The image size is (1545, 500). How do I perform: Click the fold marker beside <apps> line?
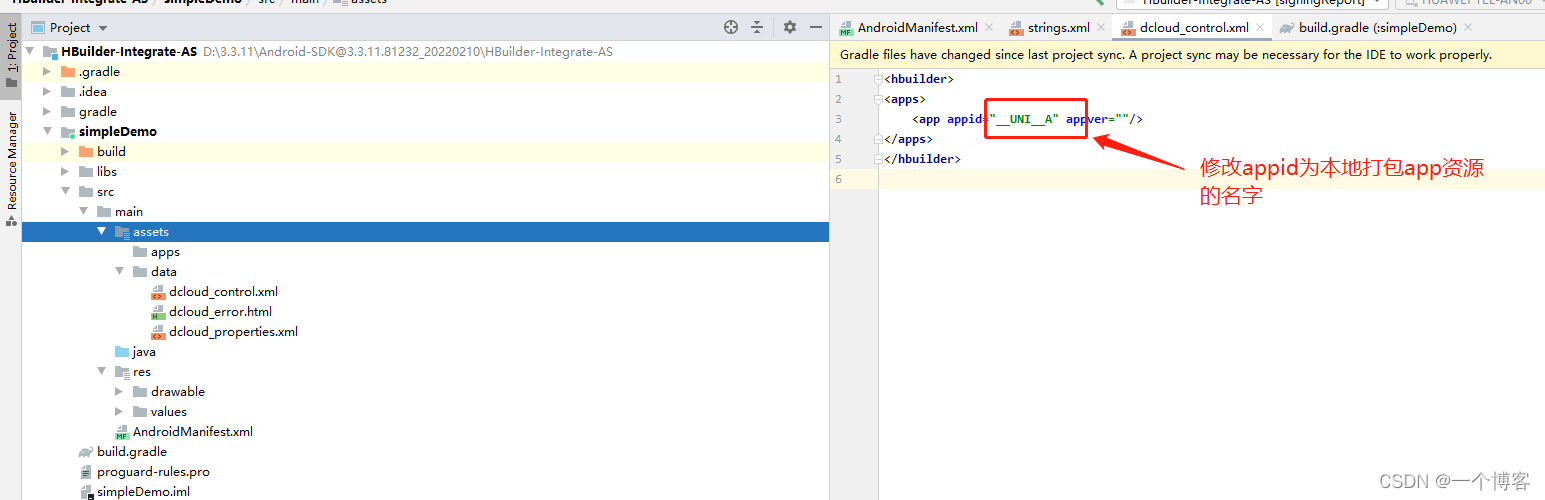click(877, 99)
